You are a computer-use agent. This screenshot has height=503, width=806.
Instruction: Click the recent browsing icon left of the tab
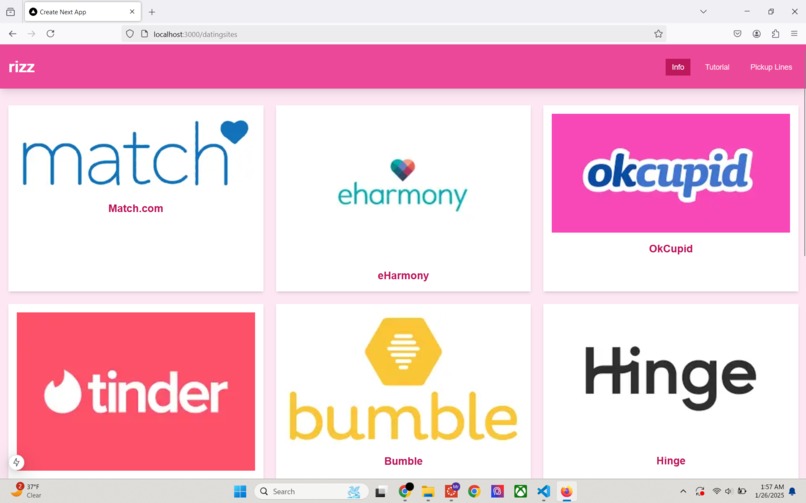click(x=10, y=12)
